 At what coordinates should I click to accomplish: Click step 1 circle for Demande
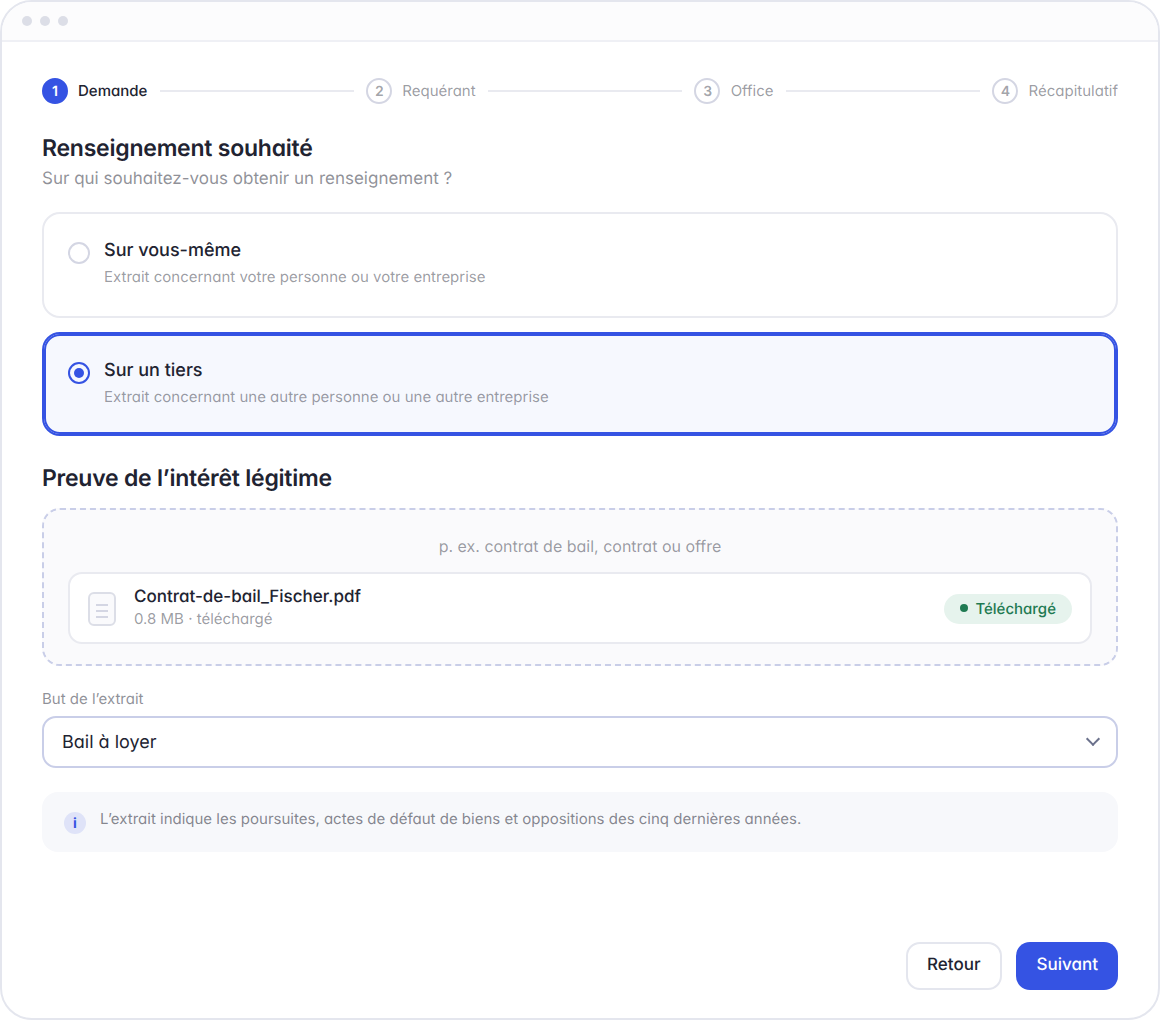(x=55, y=91)
